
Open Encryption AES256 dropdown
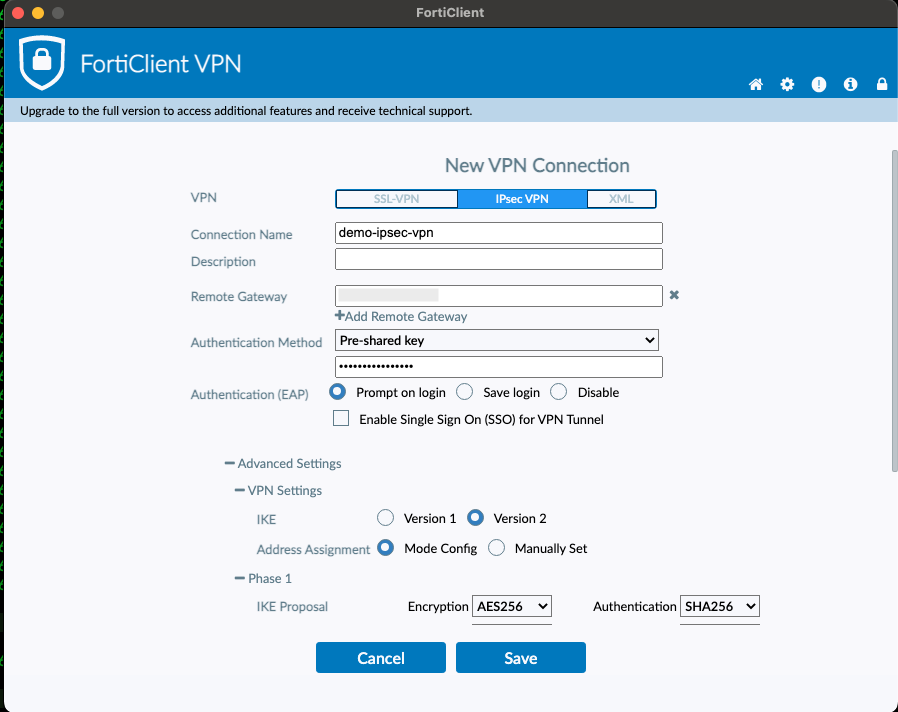(x=511, y=606)
